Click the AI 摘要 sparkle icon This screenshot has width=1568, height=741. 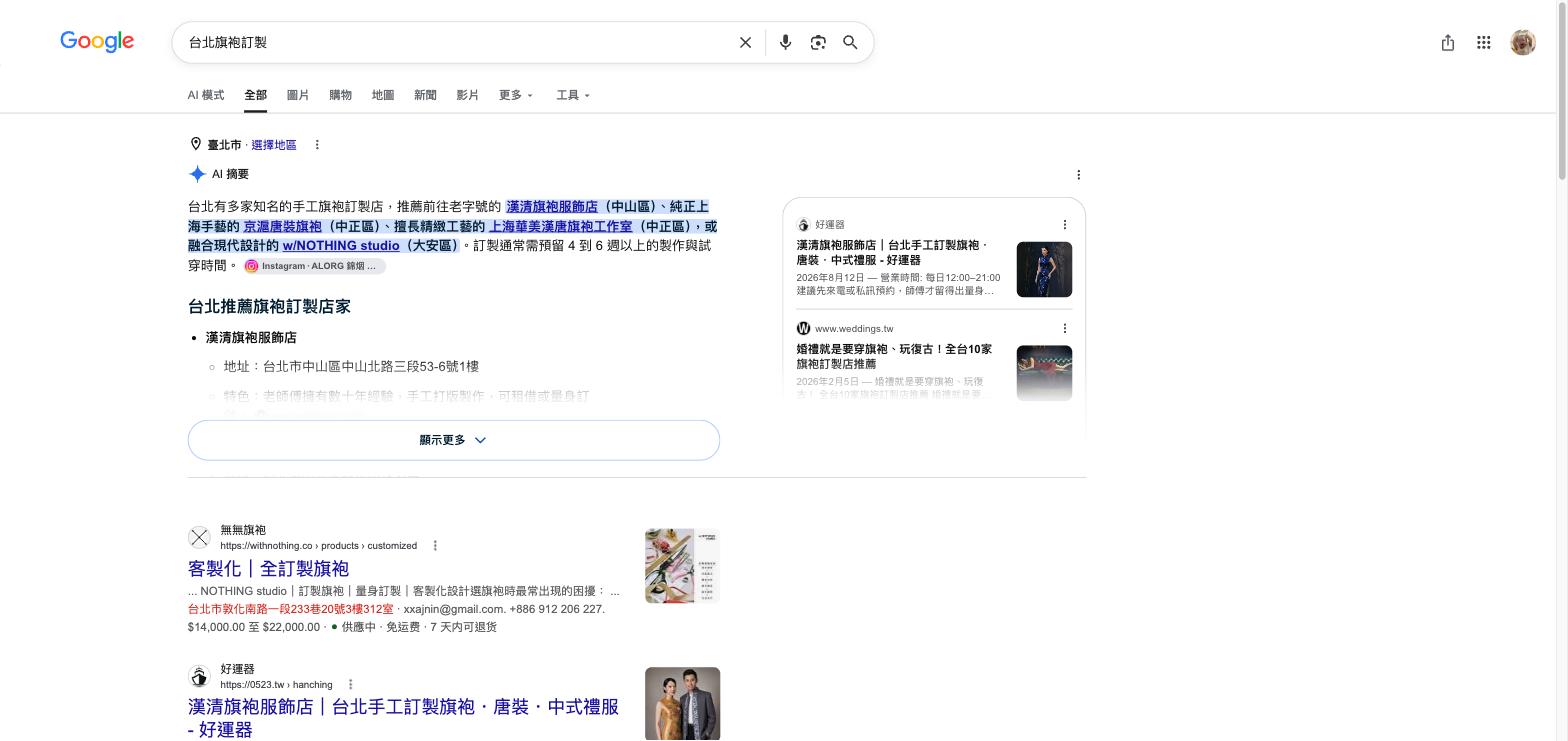click(x=197, y=174)
